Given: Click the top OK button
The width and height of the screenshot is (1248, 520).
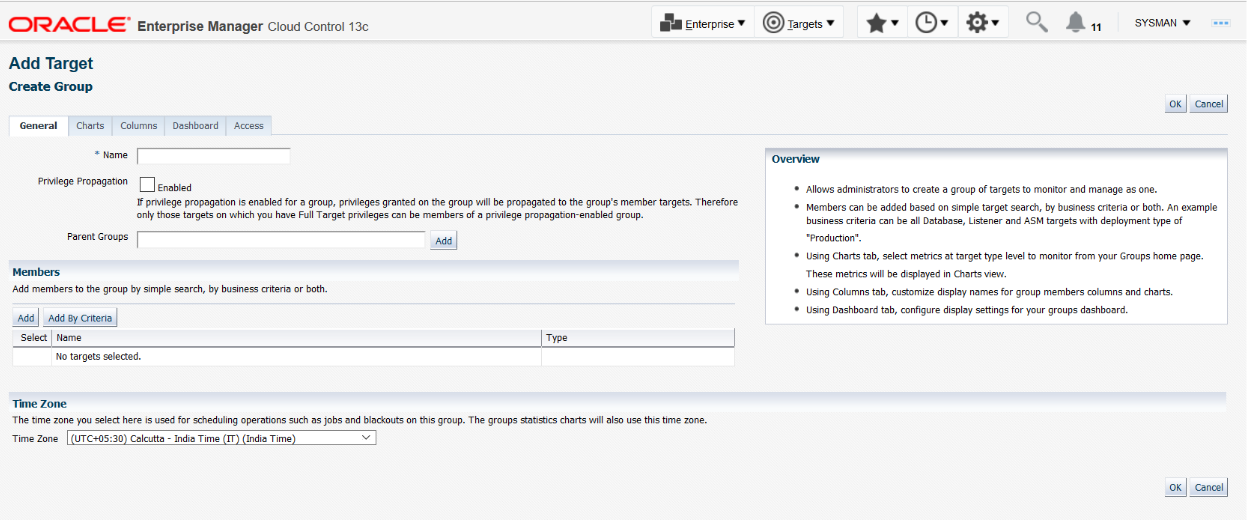Looking at the screenshot, I should coord(1176,104).
